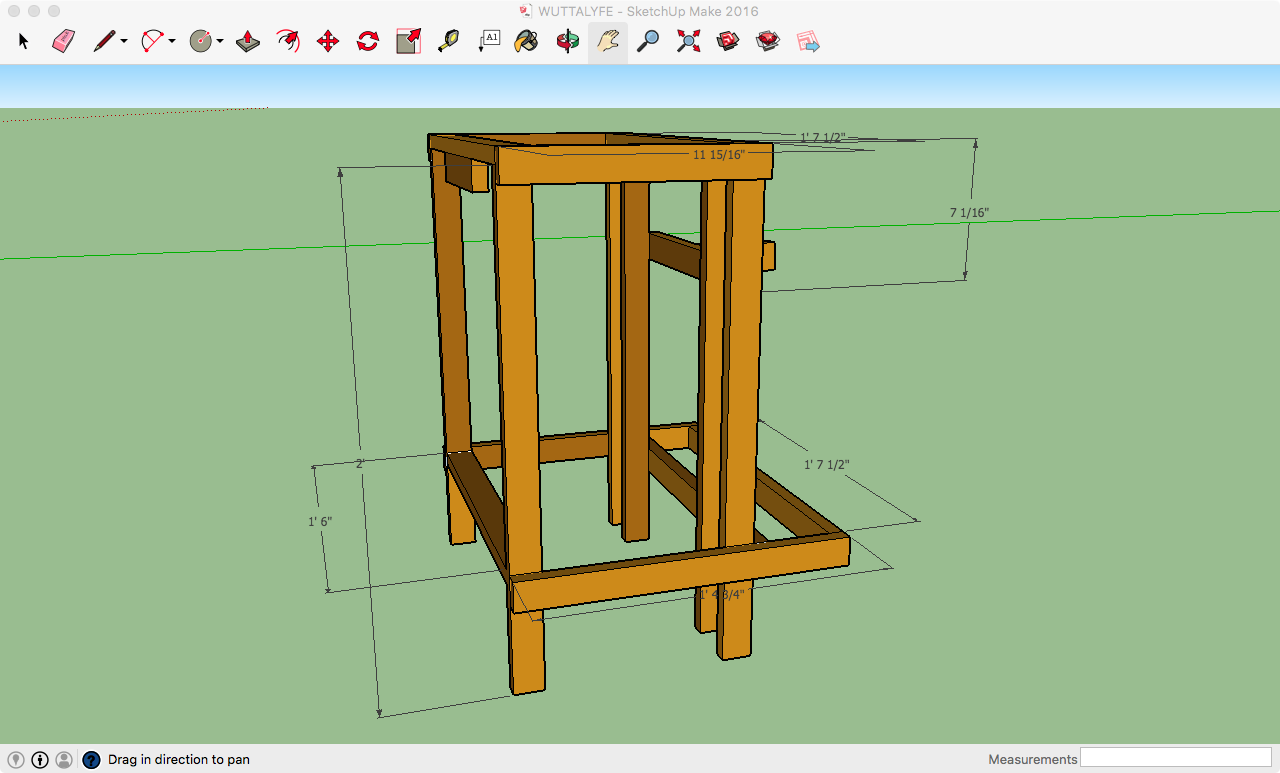Click the credits info status icon
Viewport: 1280px width, 773px height.
point(40,760)
